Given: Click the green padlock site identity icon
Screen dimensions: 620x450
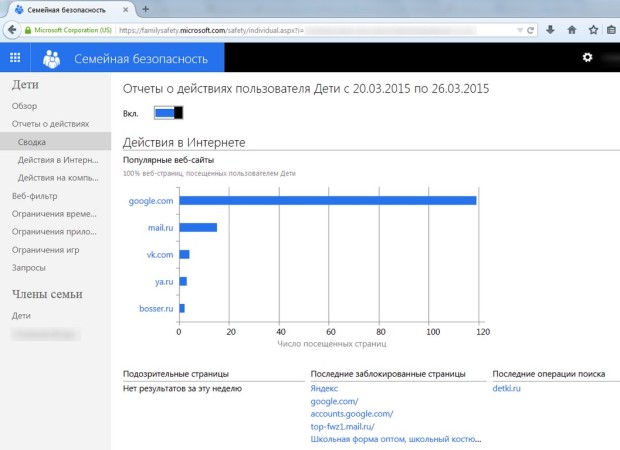Looking at the screenshot, I should (x=28, y=30).
